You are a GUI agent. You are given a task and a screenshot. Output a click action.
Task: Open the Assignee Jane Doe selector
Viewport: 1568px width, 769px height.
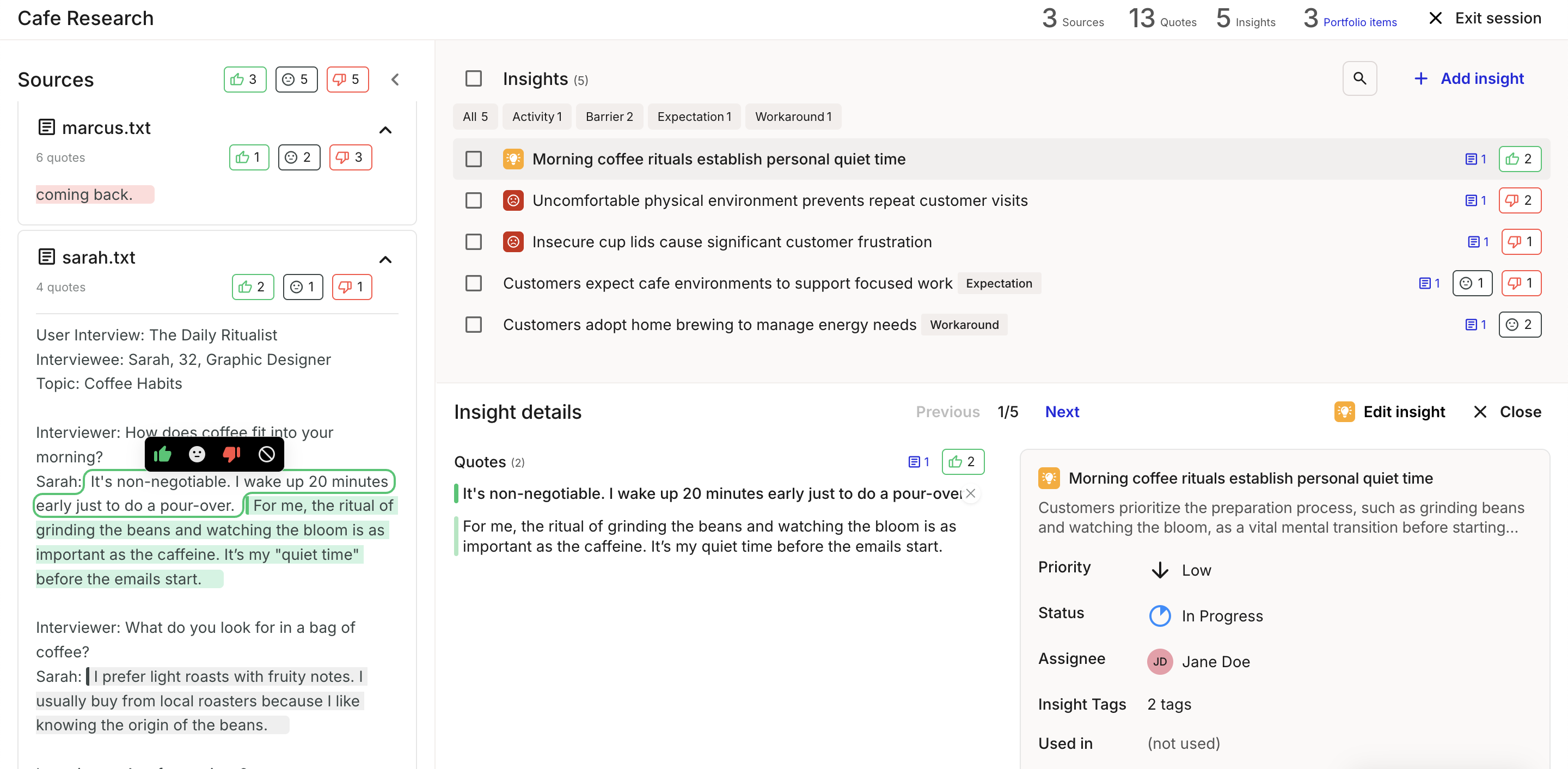1198,662
